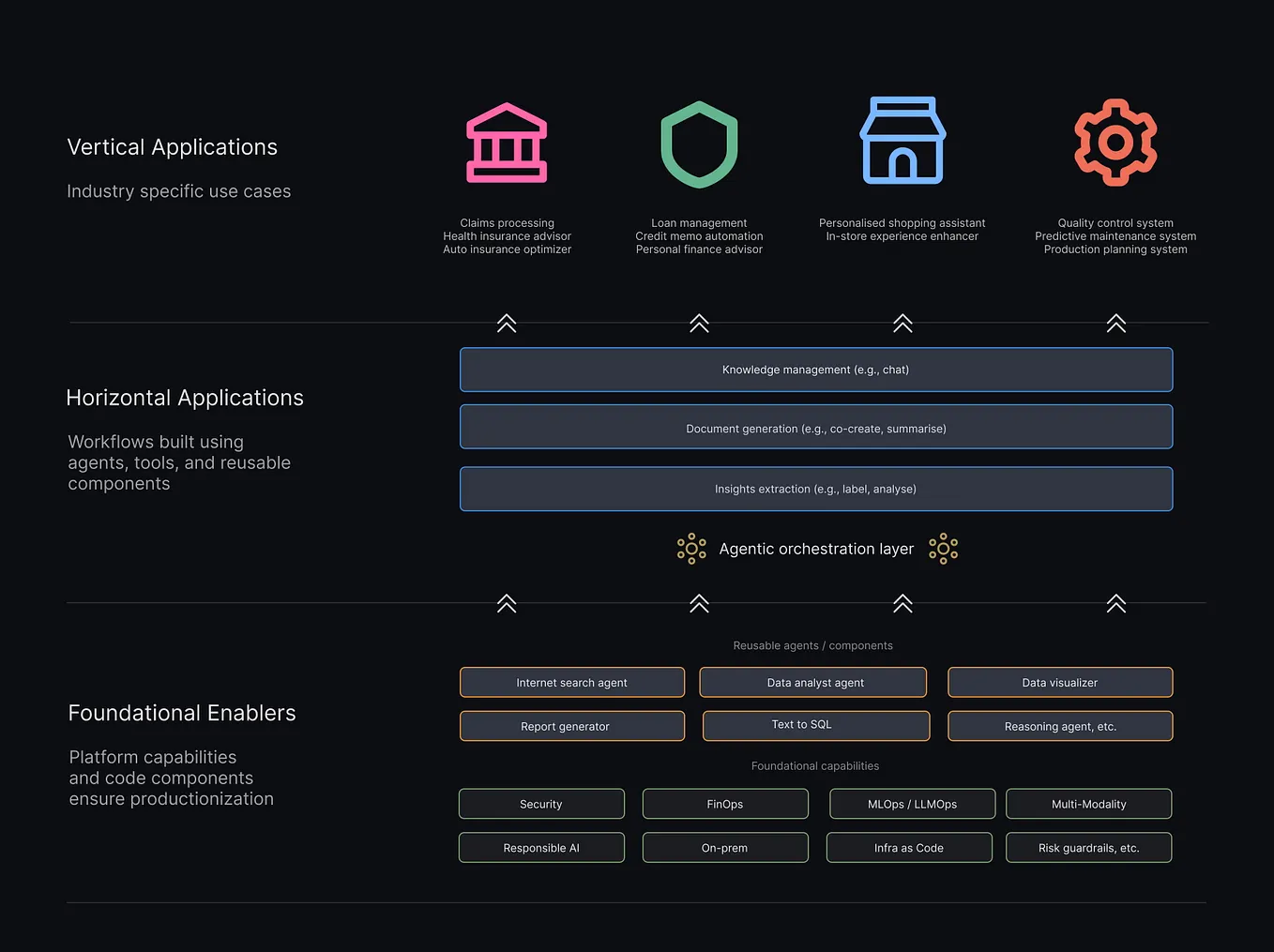This screenshot has width=1274, height=952.
Task: Select the Text to SQL component
Action: click(815, 725)
